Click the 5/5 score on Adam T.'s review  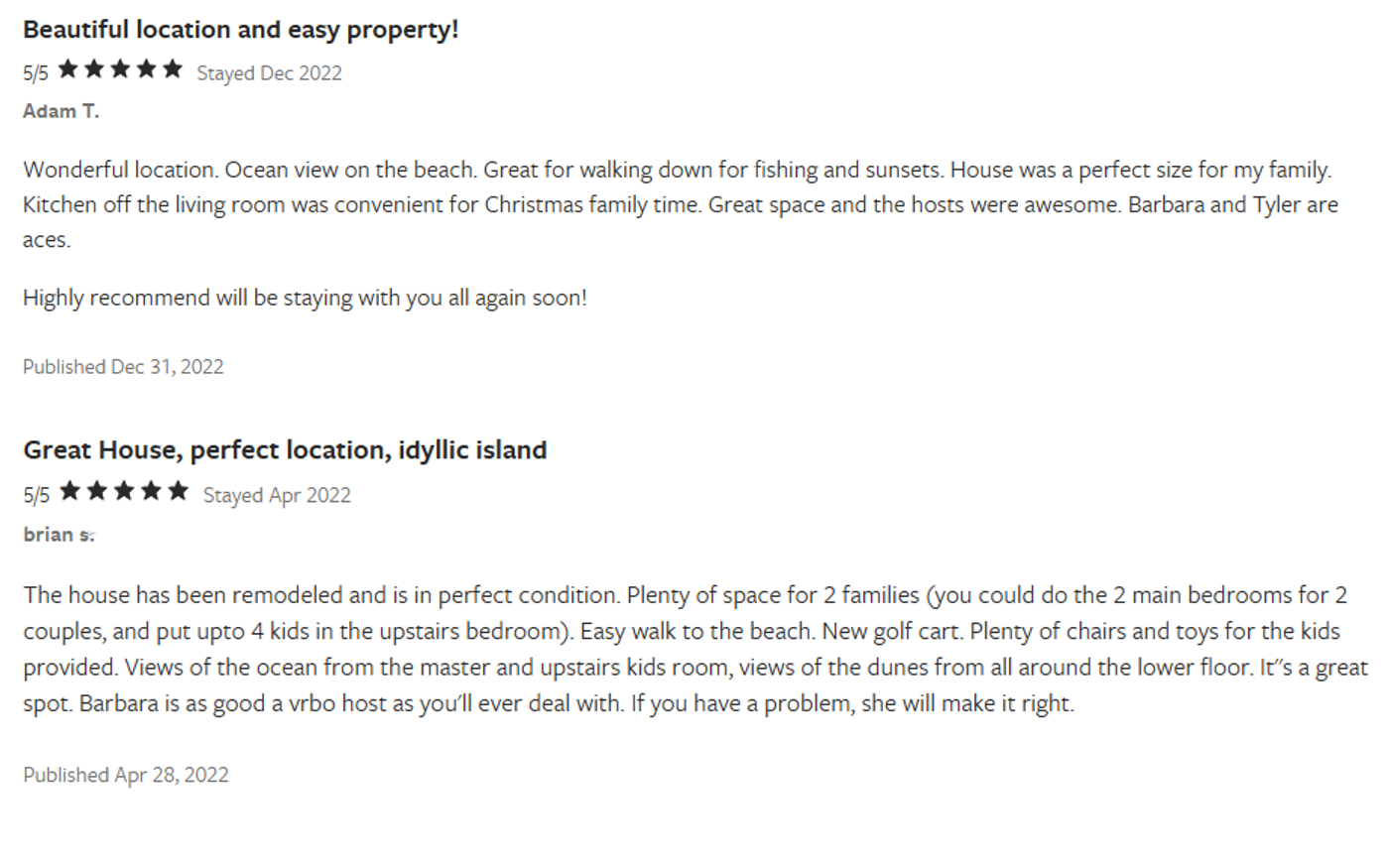coord(36,73)
